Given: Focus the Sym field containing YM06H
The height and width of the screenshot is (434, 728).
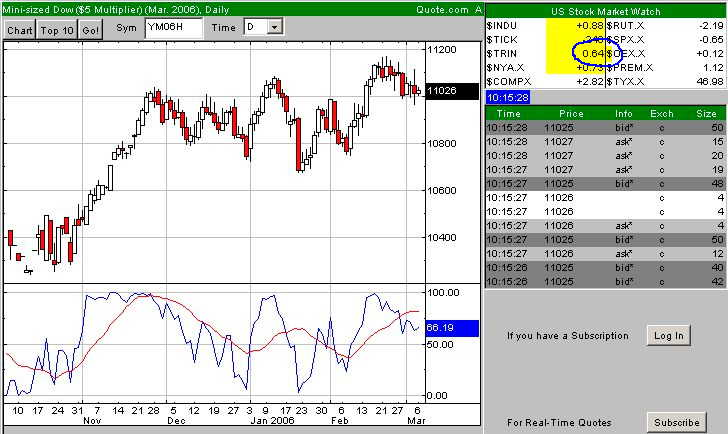Looking at the screenshot, I should click(174, 28).
